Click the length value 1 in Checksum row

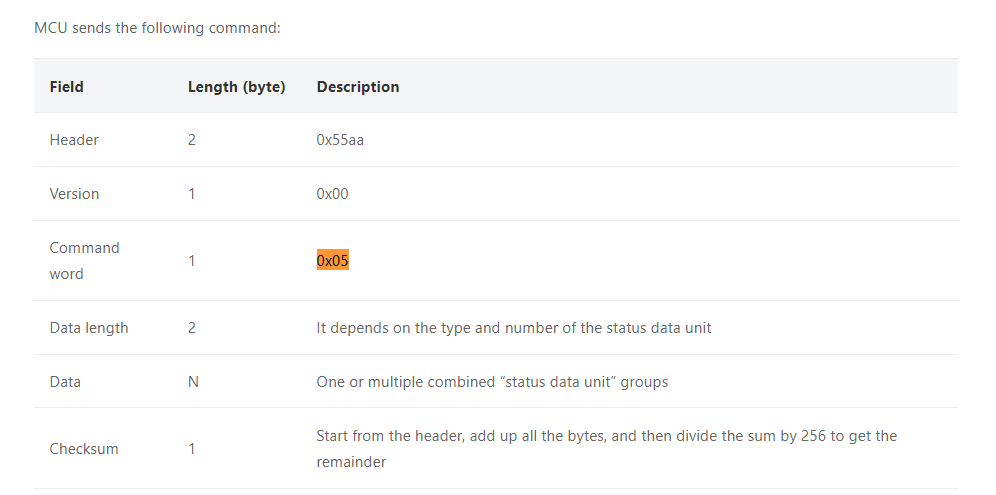tap(192, 449)
